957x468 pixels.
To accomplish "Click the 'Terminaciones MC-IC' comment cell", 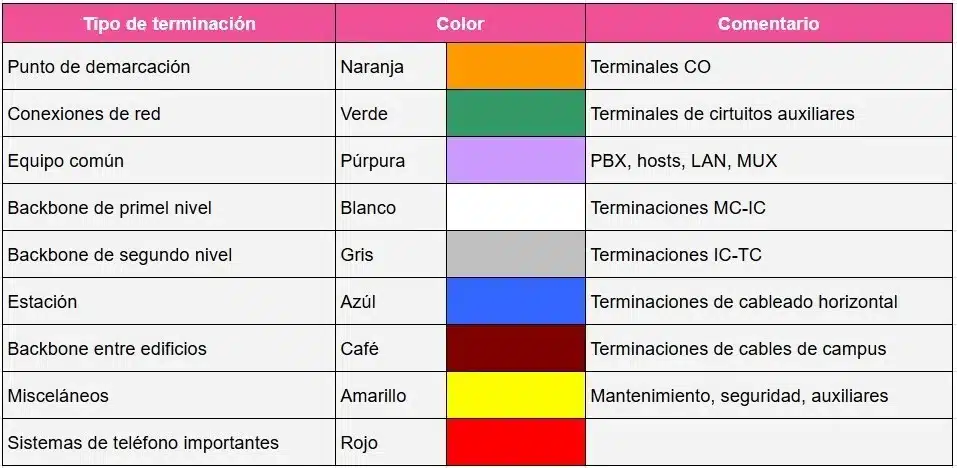I will click(x=678, y=207).
